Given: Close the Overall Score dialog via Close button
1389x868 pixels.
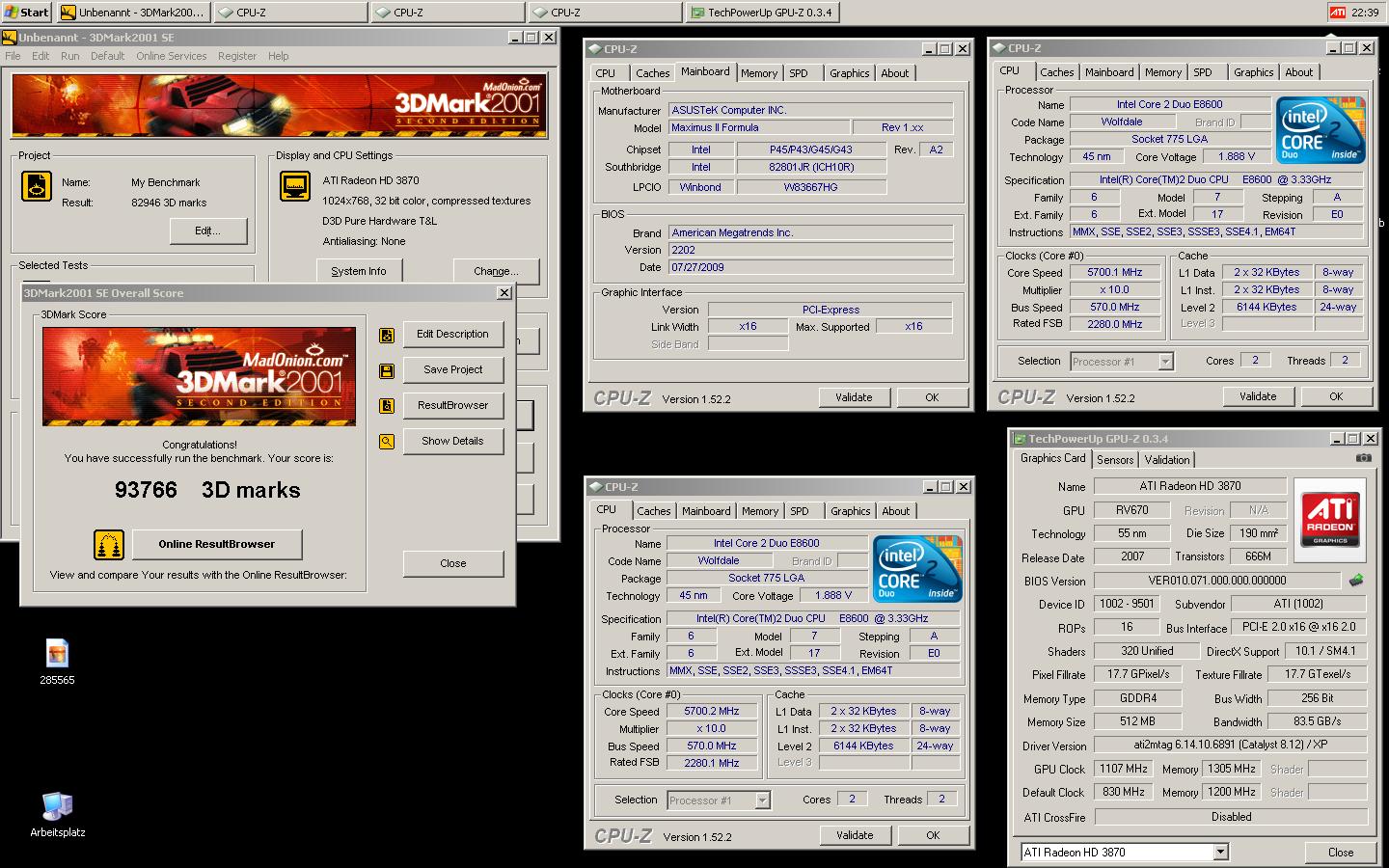Looking at the screenshot, I should [x=453, y=564].
